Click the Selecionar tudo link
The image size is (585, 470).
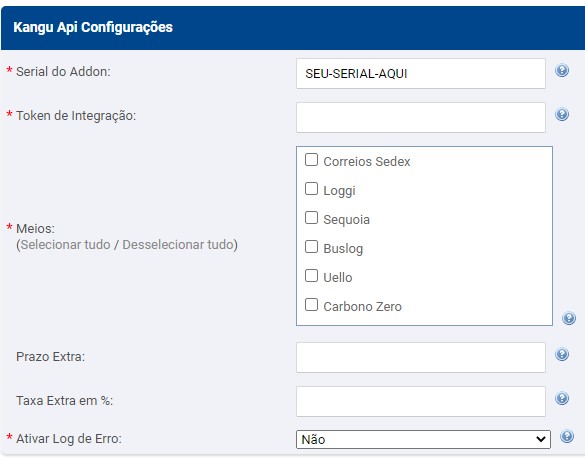[x=65, y=245]
